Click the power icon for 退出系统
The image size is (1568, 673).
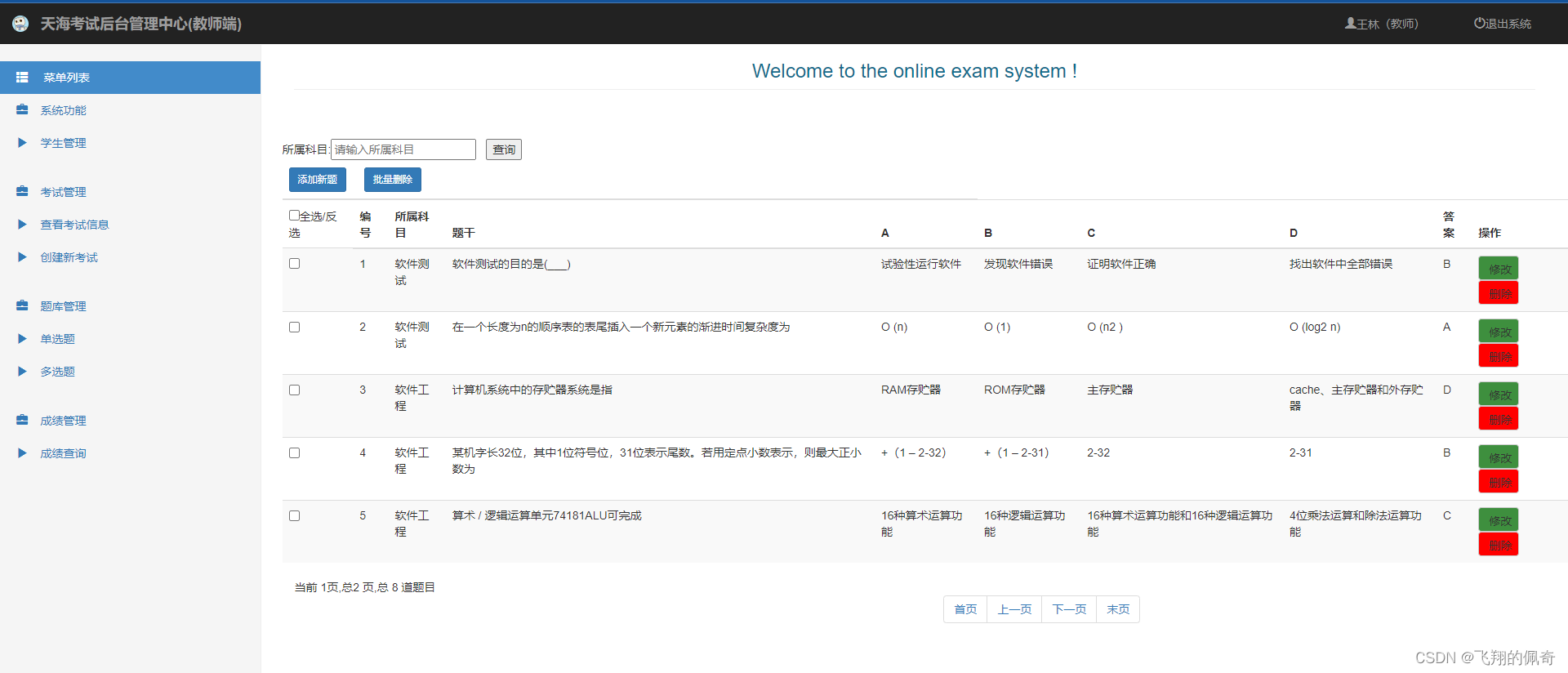1479,24
